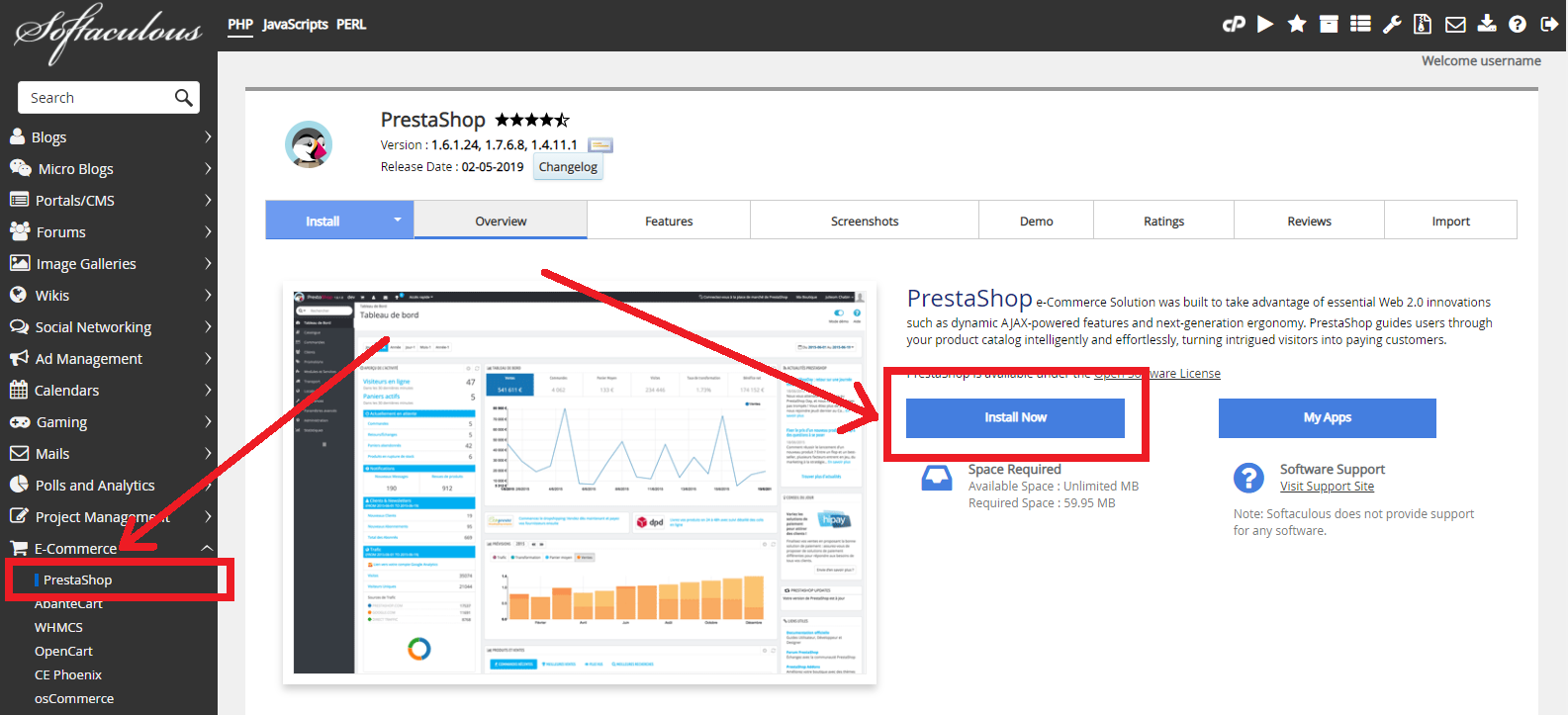Screen dimensions: 1568x715
Task: Switch to the Features tab
Action: (x=669, y=222)
